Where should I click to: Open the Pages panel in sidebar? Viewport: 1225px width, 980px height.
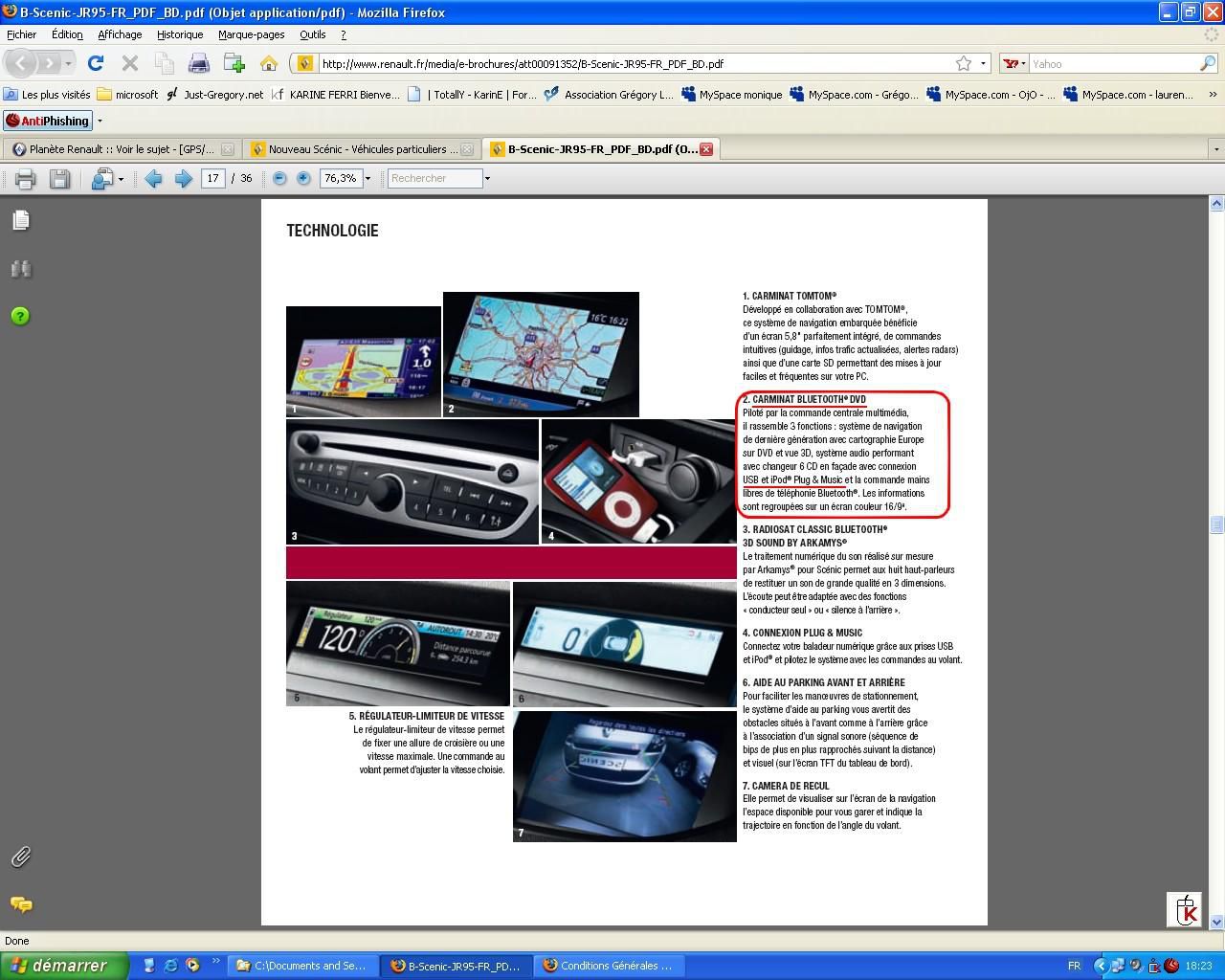[x=21, y=220]
